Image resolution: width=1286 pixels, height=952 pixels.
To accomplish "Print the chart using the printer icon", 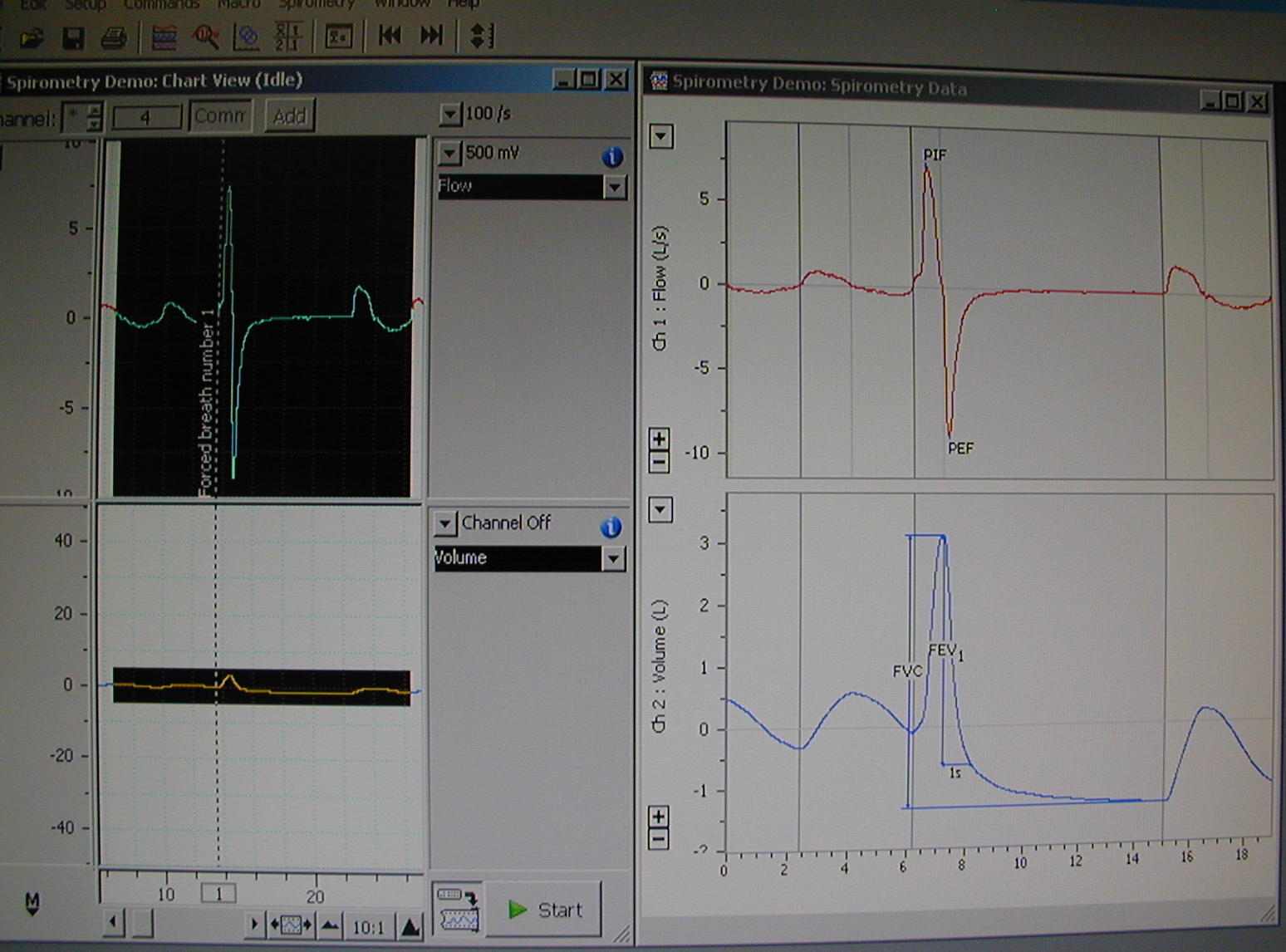I will click(113, 37).
